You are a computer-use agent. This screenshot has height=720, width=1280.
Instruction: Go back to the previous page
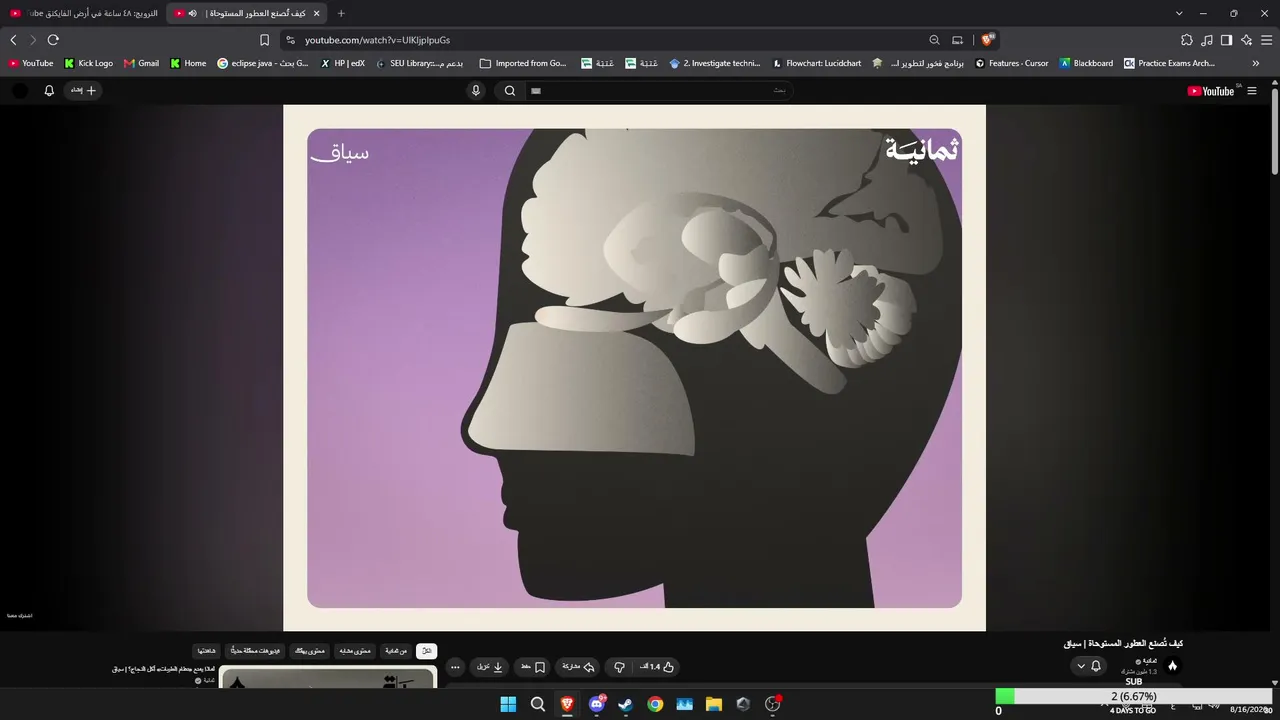coord(13,40)
